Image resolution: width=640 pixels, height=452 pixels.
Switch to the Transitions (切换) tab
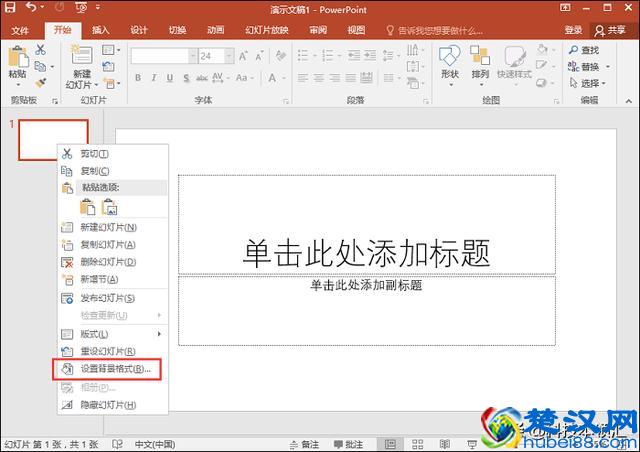click(x=177, y=30)
